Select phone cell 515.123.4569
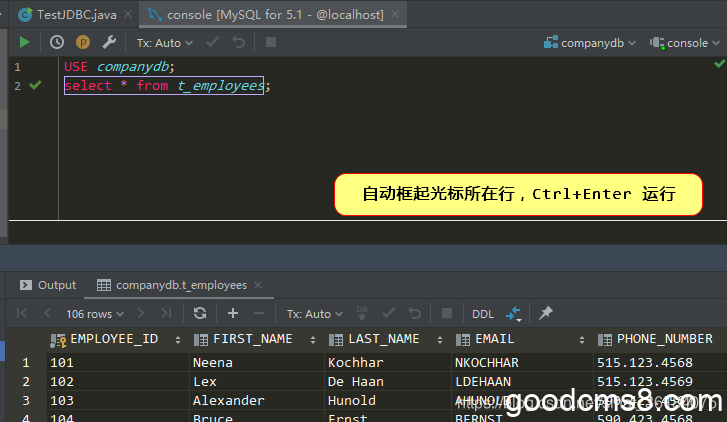The width and height of the screenshot is (727, 422). pyautogui.click(x=660, y=382)
